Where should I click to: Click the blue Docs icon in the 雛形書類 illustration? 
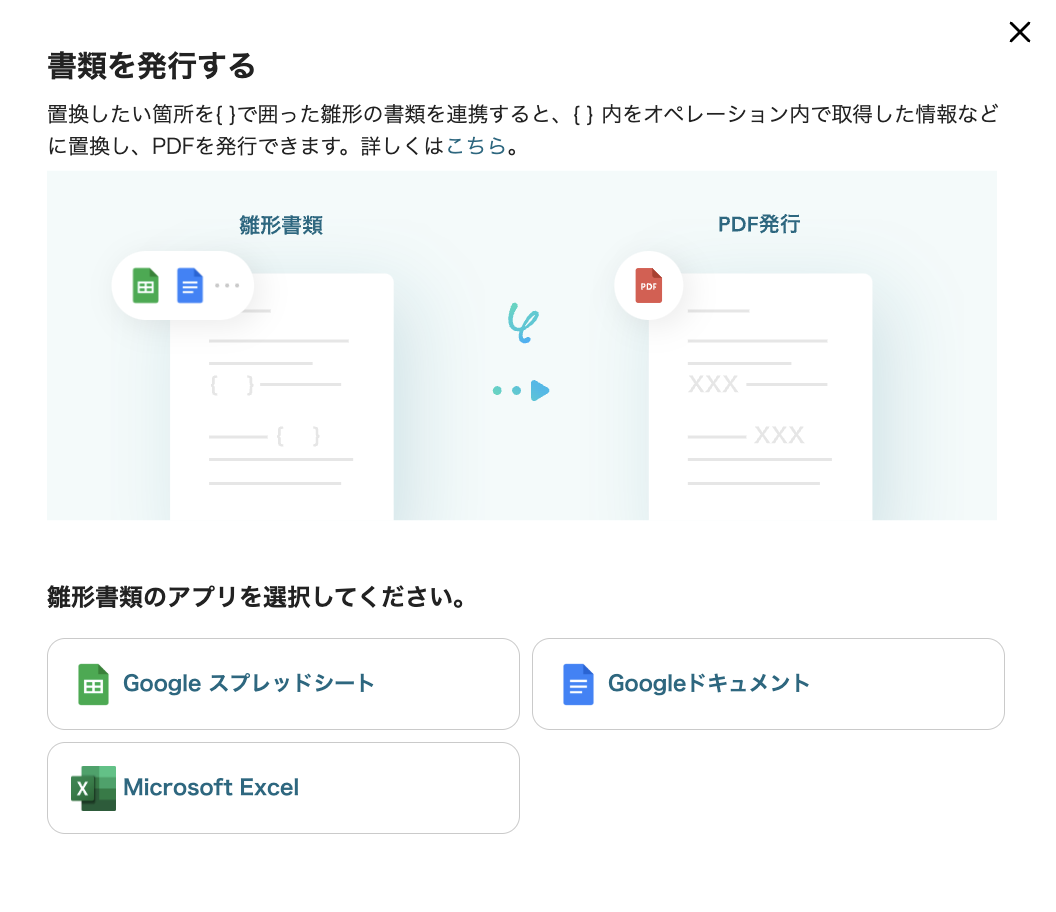[190, 286]
